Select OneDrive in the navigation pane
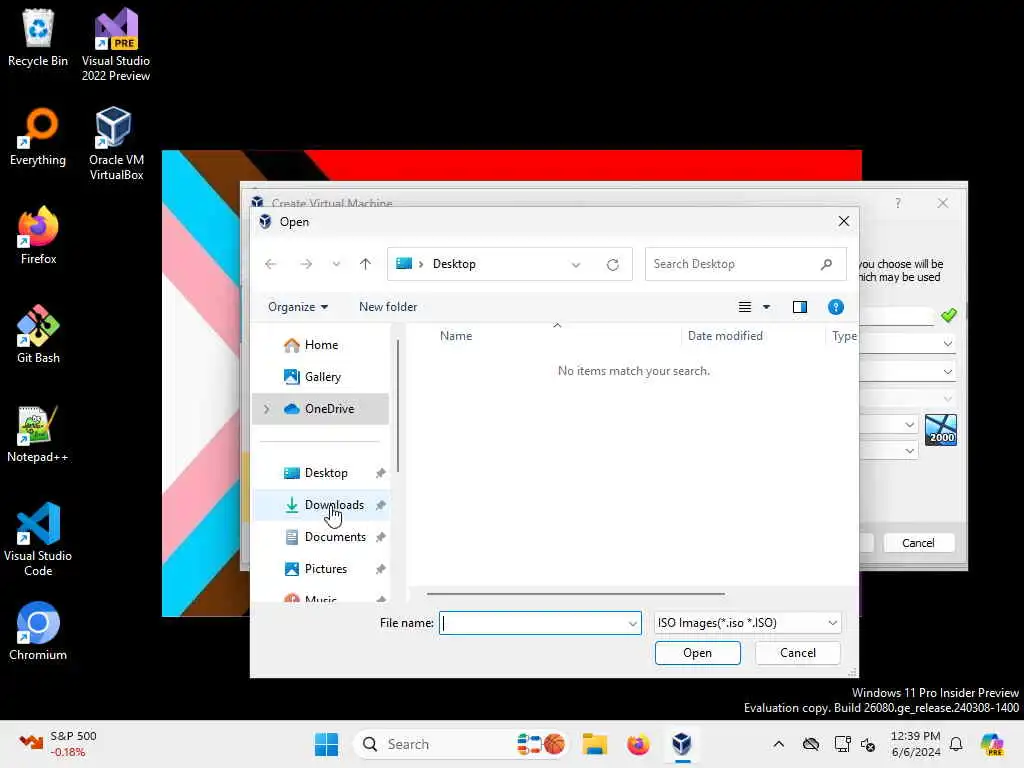 pos(321,409)
